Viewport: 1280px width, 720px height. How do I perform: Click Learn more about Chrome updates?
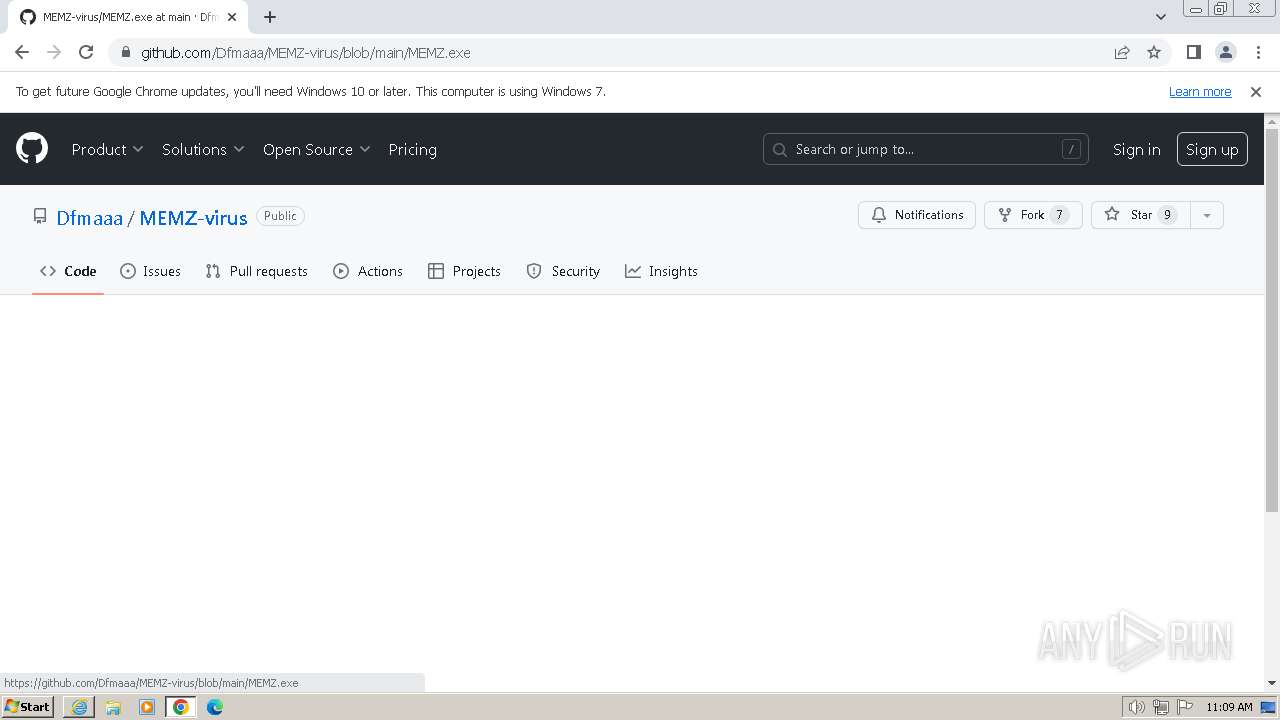pyautogui.click(x=1200, y=91)
